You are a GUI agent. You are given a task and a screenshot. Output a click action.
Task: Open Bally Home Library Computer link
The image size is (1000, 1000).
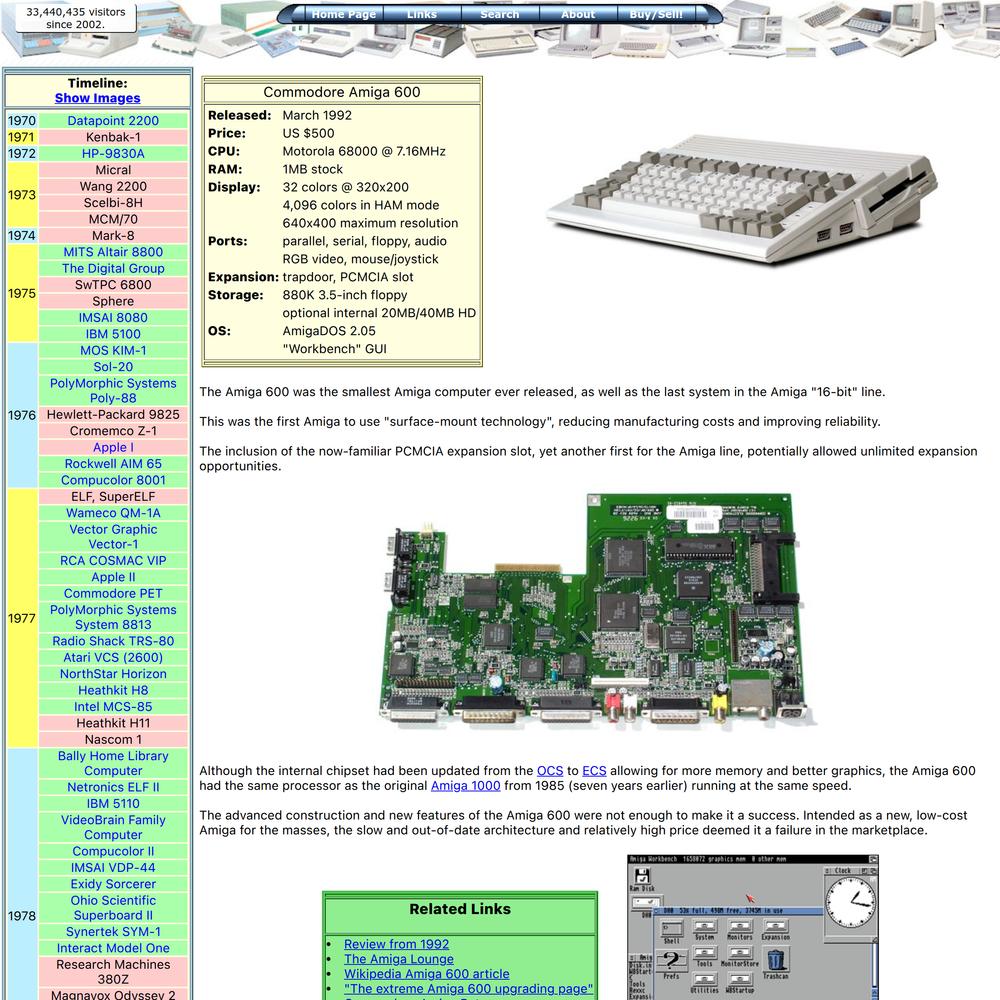pyautogui.click(x=113, y=763)
